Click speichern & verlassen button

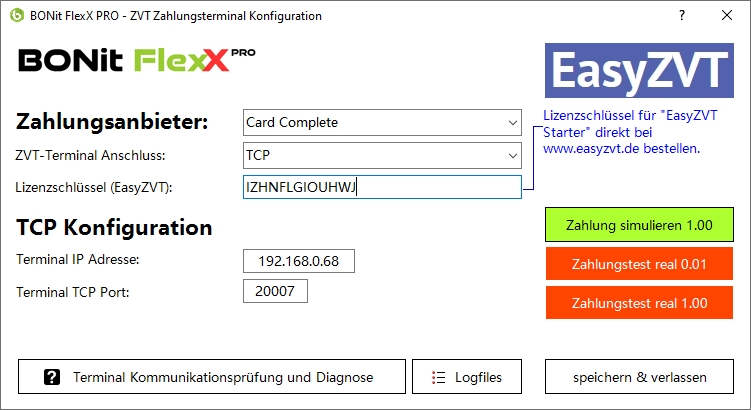tap(639, 377)
